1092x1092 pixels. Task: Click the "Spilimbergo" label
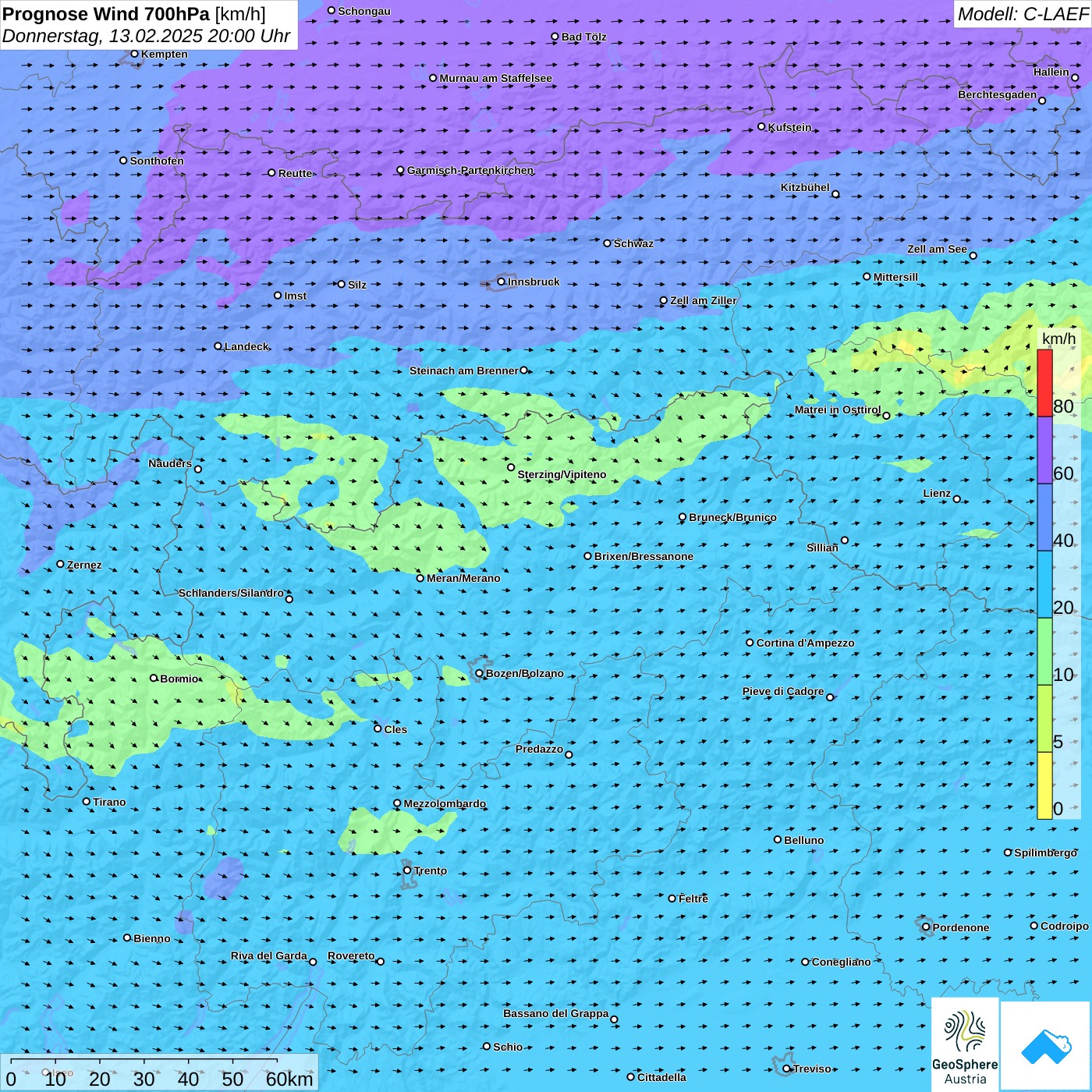[x=1045, y=853]
